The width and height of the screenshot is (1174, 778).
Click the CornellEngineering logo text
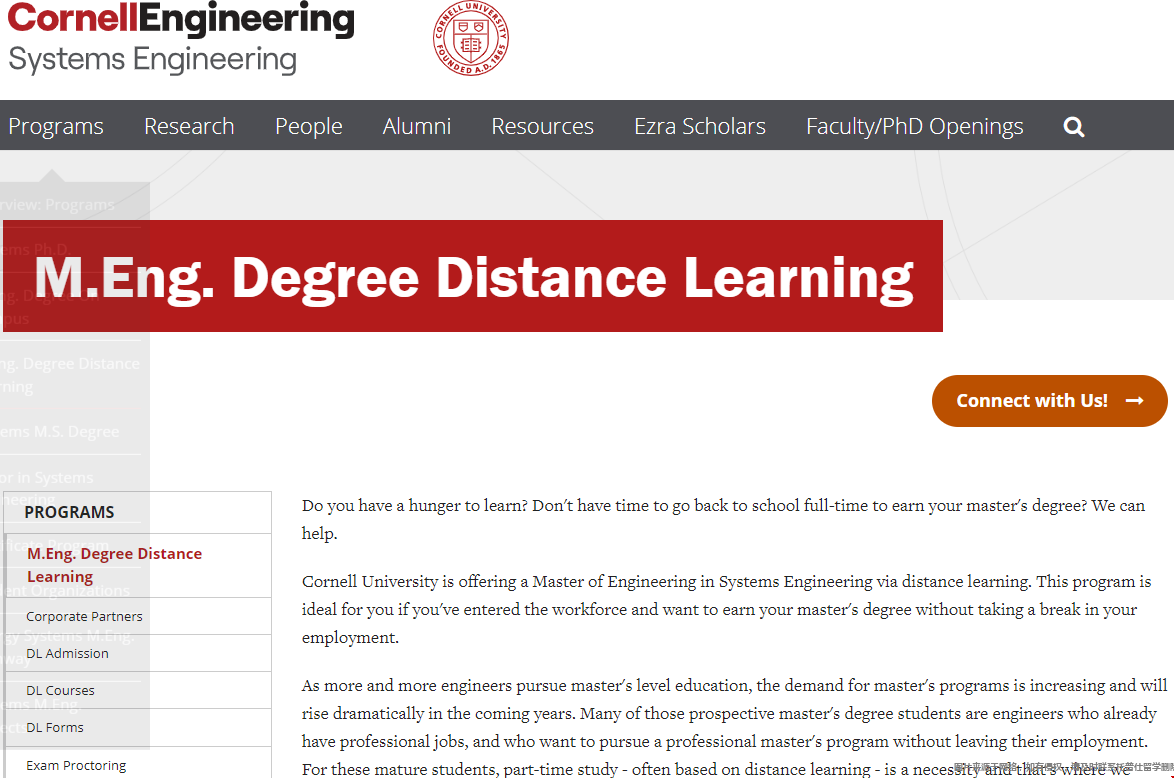[x=181, y=19]
